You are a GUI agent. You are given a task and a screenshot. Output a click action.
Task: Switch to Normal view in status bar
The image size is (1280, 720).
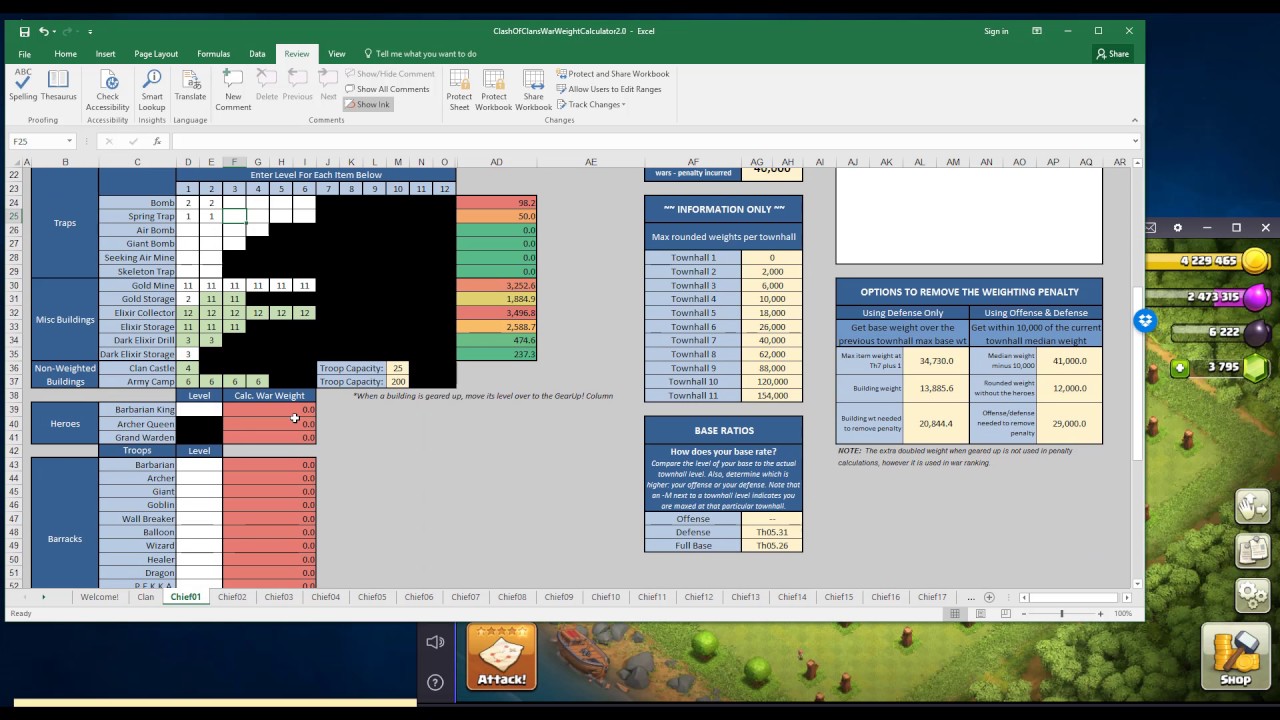pos(955,613)
